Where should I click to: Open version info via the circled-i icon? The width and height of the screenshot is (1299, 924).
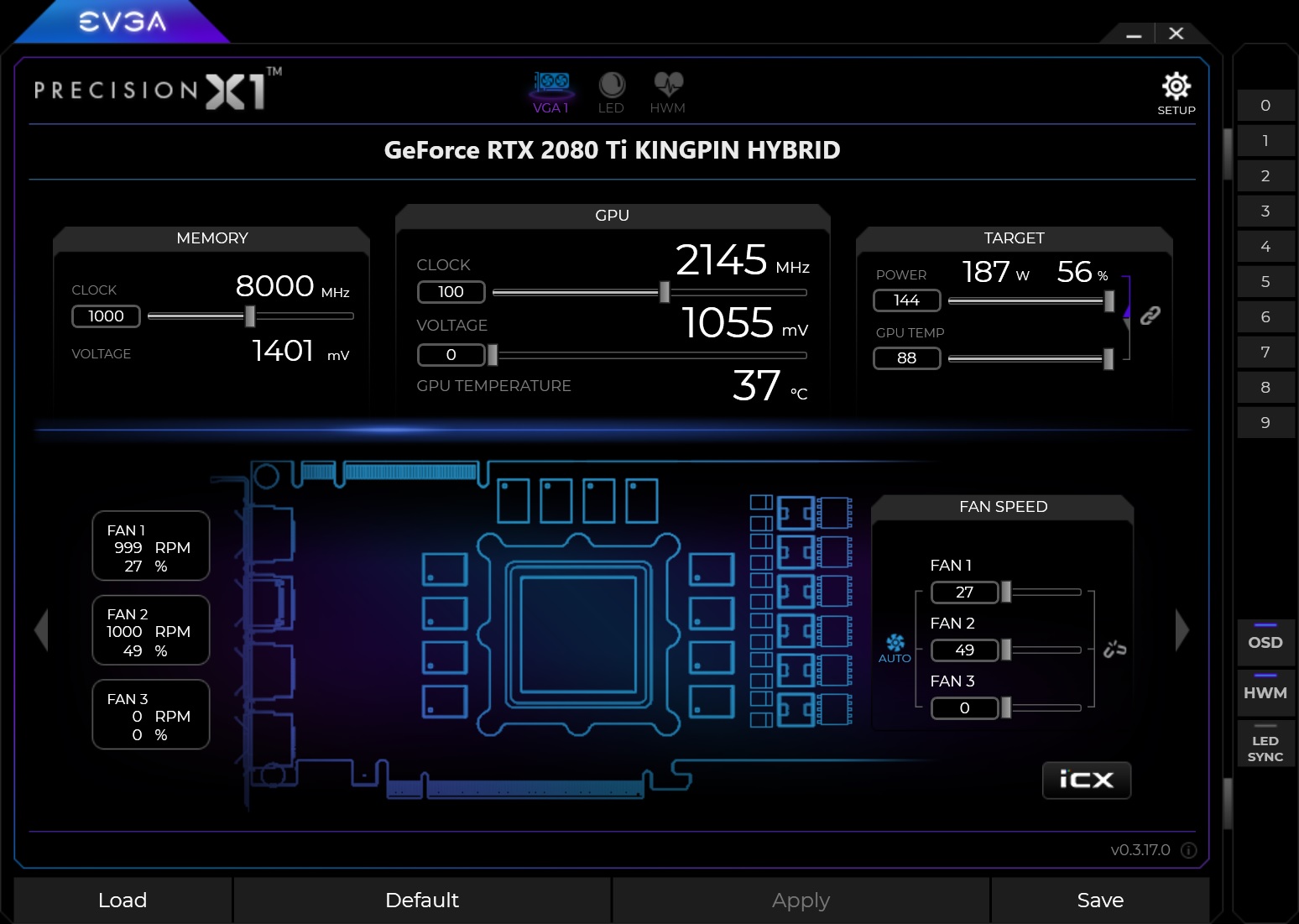[1188, 850]
